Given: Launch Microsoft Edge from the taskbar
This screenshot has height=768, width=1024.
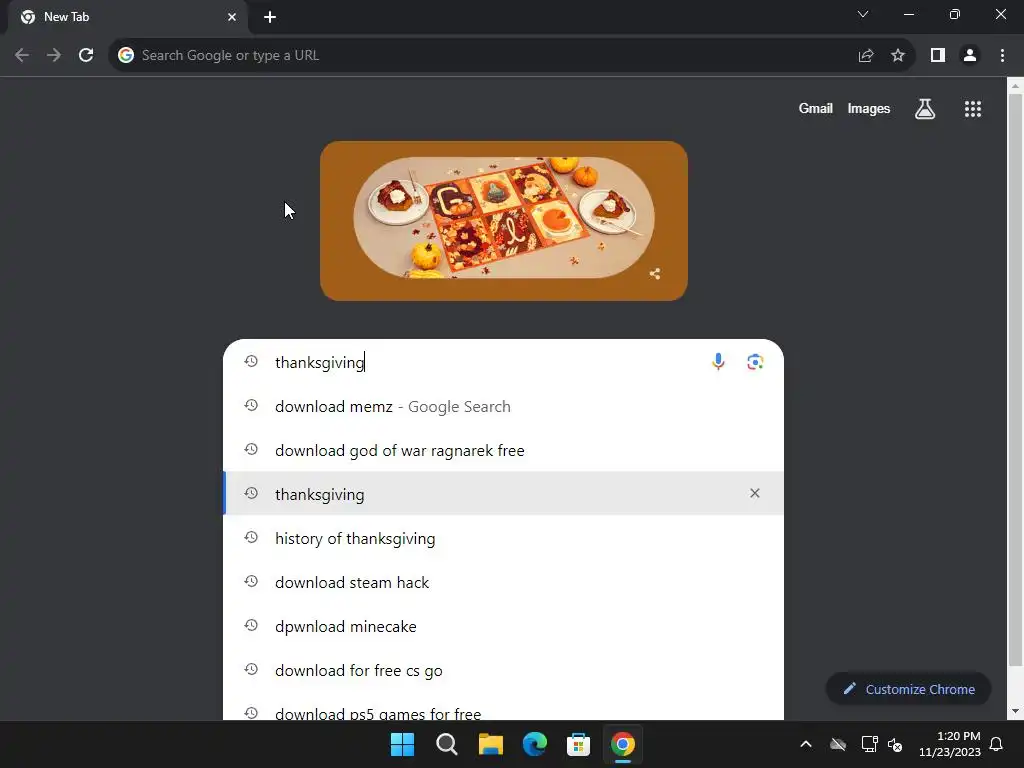Looking at the screenshot, I should [x=535, y=744].
